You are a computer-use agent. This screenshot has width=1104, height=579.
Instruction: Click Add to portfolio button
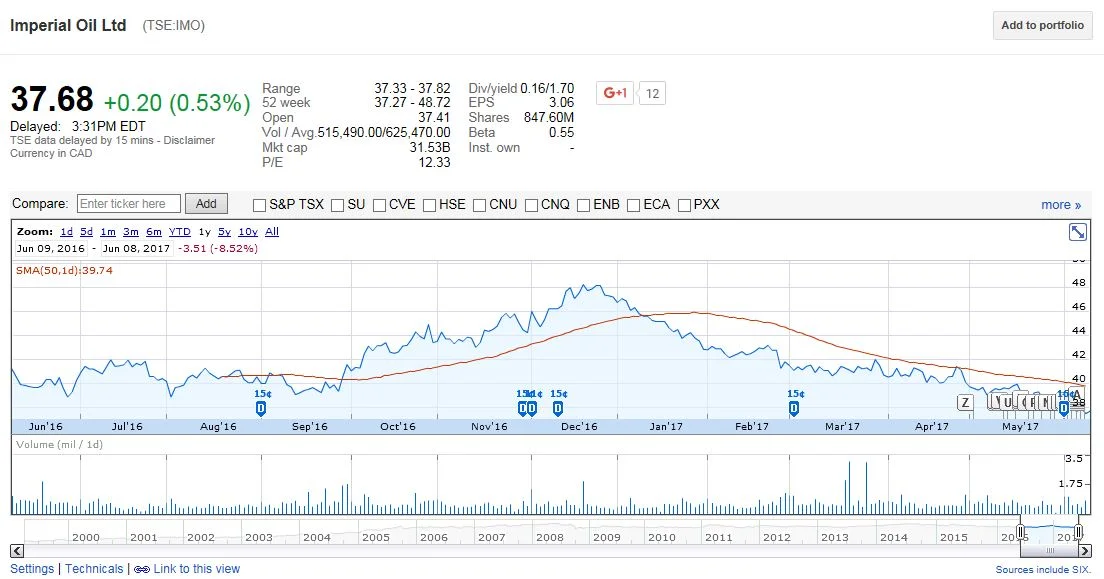(1042, 25)
